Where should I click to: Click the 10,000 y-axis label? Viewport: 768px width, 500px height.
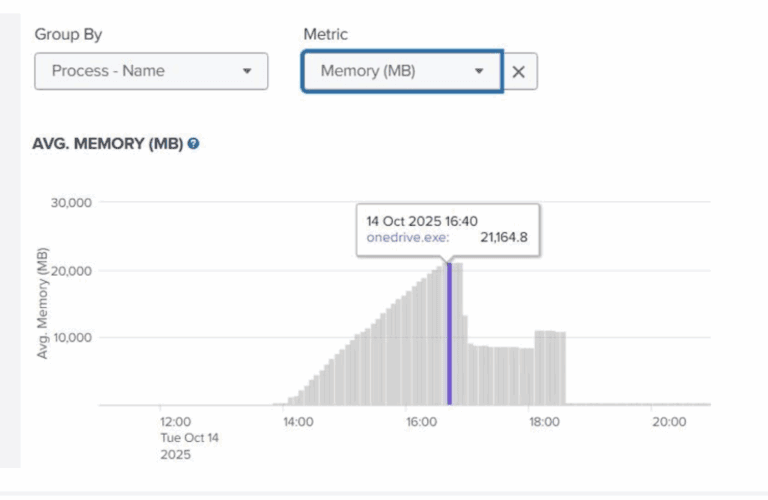click(71, 337)
